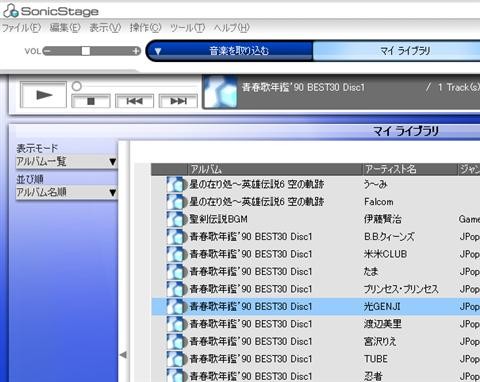Click album title in the 米米CLUB row
The width and height of the screenshot is (480, 382).
[x=251, y=254]
